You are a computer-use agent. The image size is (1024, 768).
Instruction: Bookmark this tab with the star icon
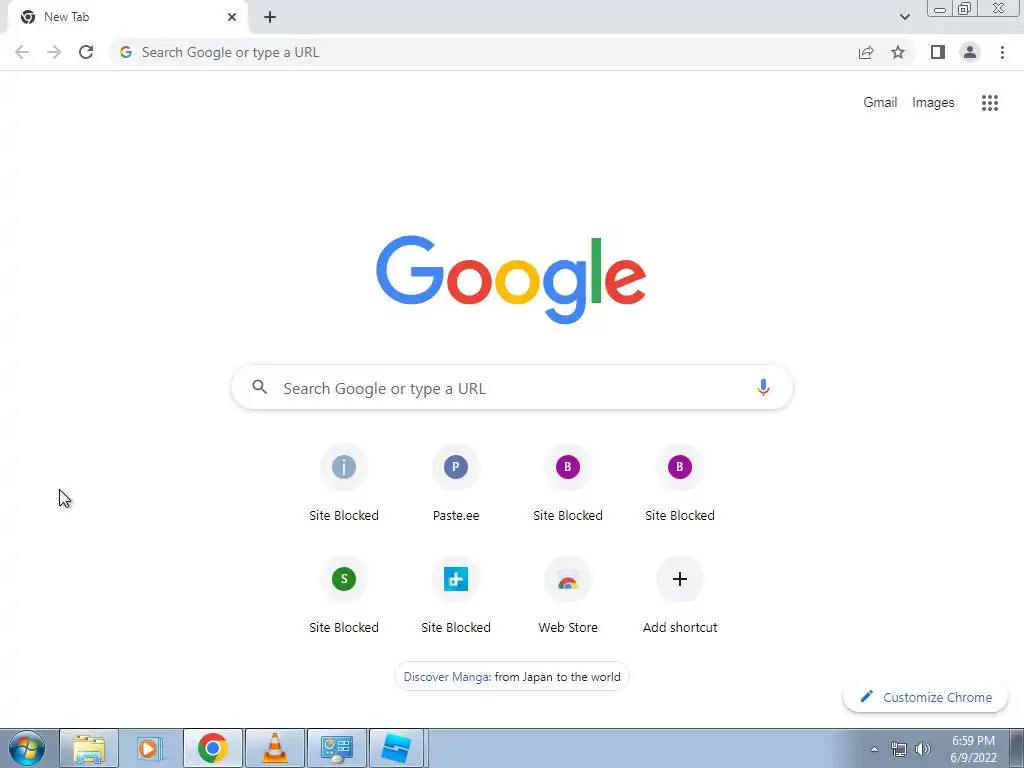[x=898, y=52]
